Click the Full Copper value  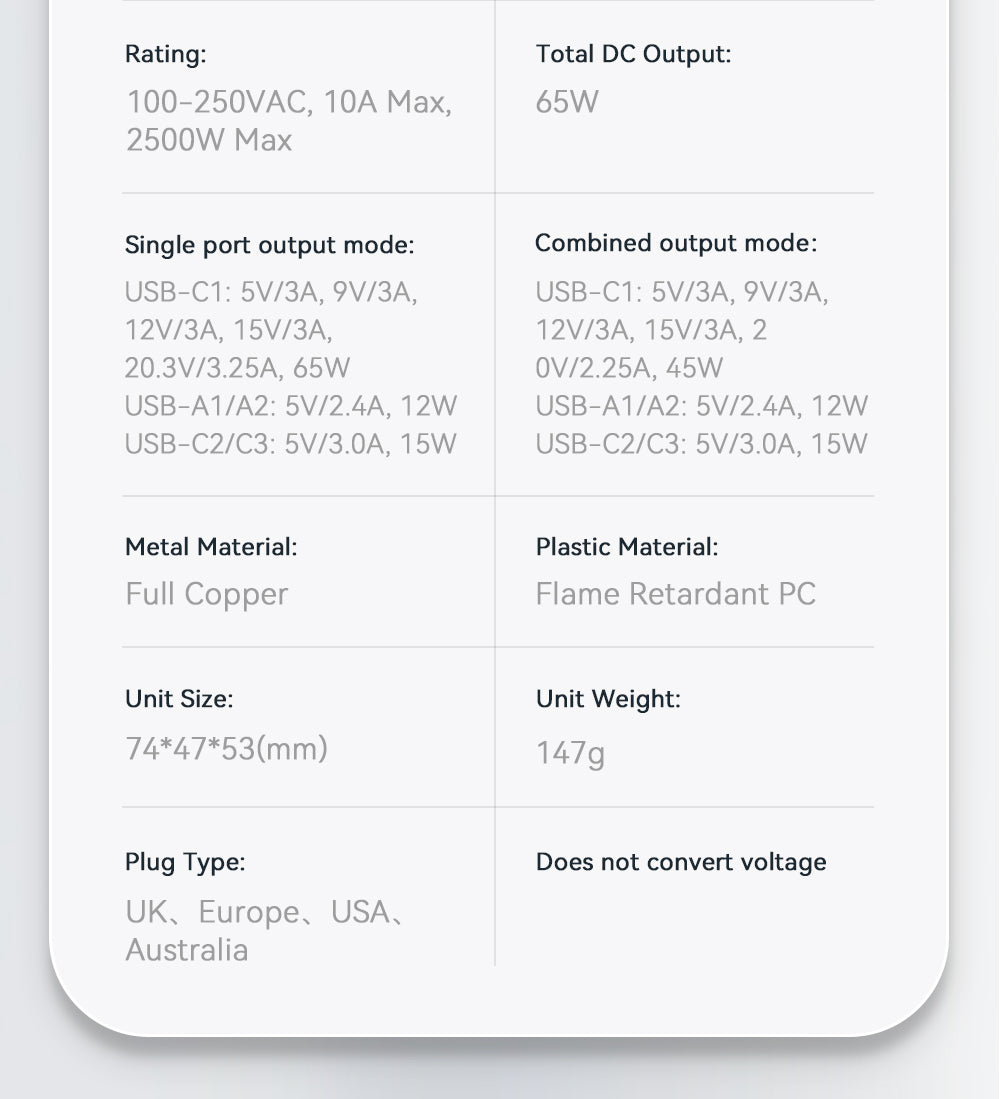coord(206,594)
